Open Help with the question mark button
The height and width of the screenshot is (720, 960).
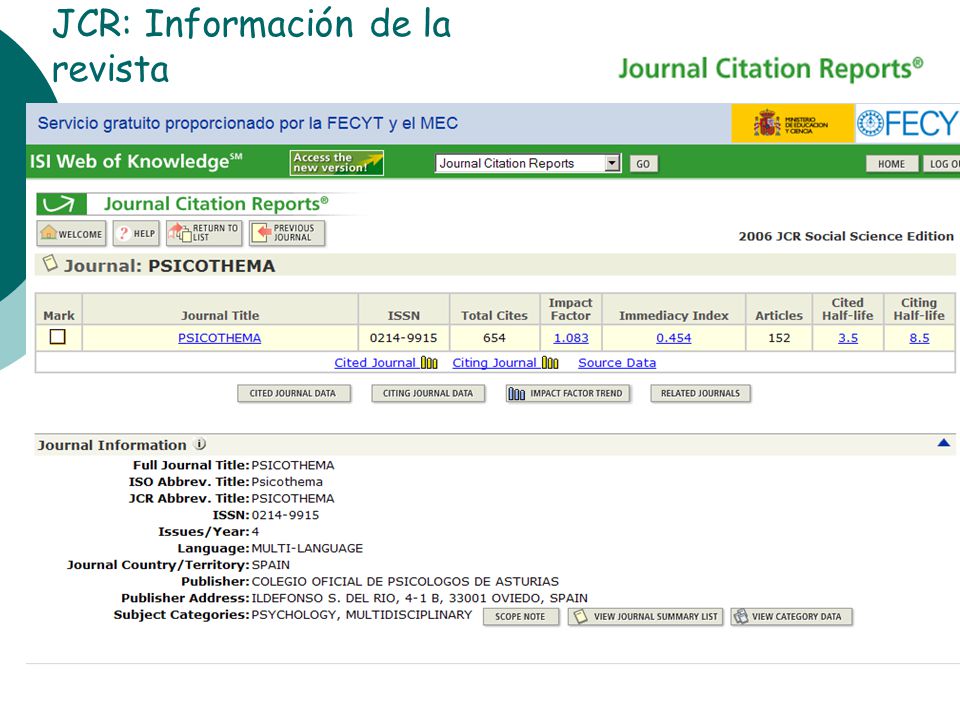click(x=136, y=234)
